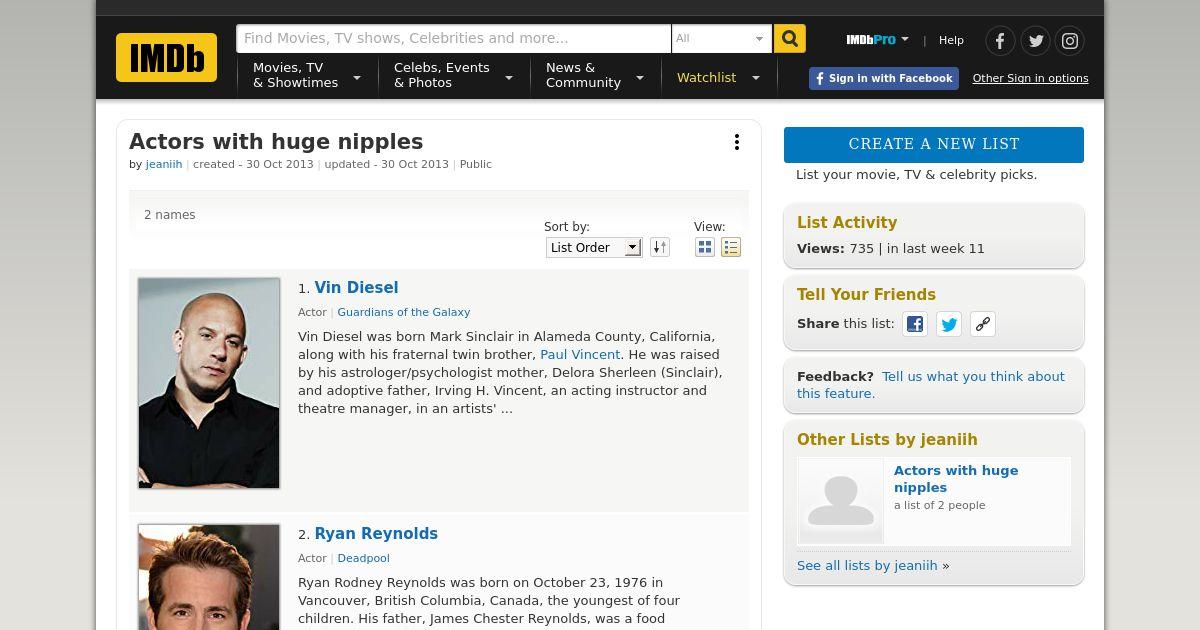The height and width of the screenshot is (630, 1200).
Task: Open IMDb Facebook page icon
Action: 1000,41
